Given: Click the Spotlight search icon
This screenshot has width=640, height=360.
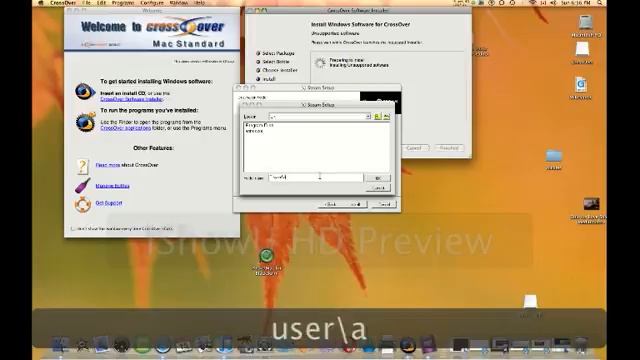Looking at the screenshot, I should click(600, 2).
